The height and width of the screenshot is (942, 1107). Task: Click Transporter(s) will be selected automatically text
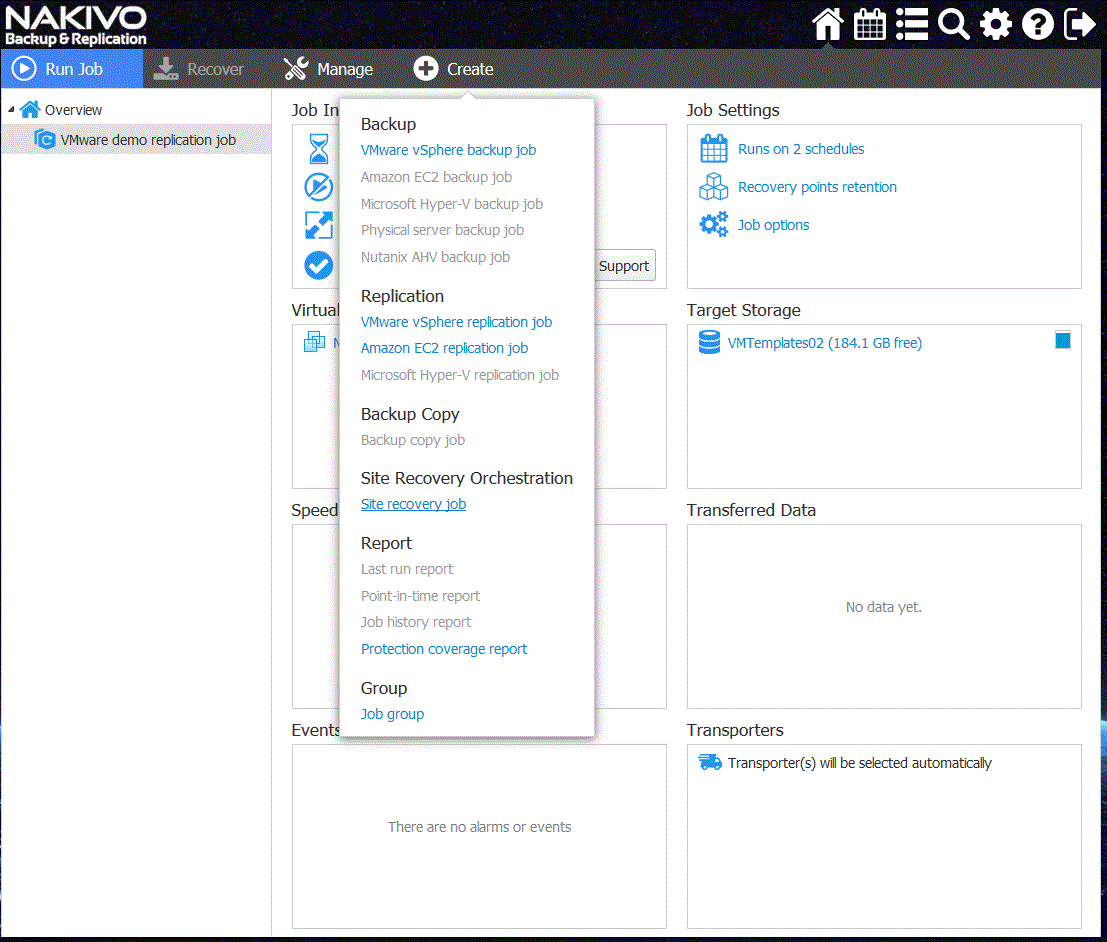[x=859, y=763]
